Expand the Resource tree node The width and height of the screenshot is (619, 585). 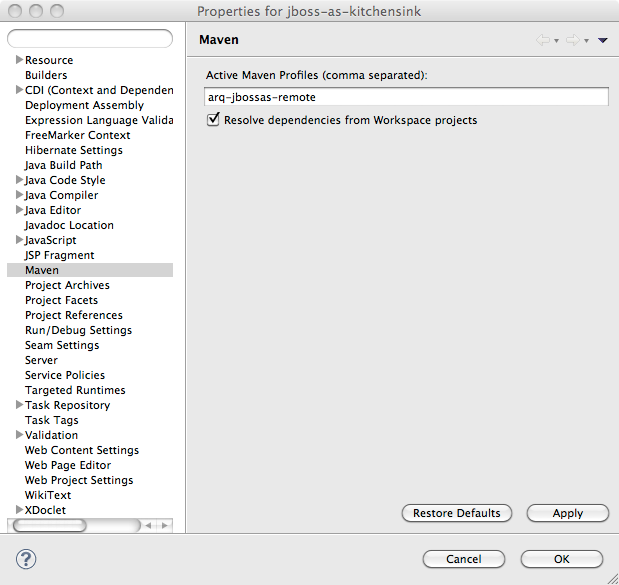coord(19,60)
